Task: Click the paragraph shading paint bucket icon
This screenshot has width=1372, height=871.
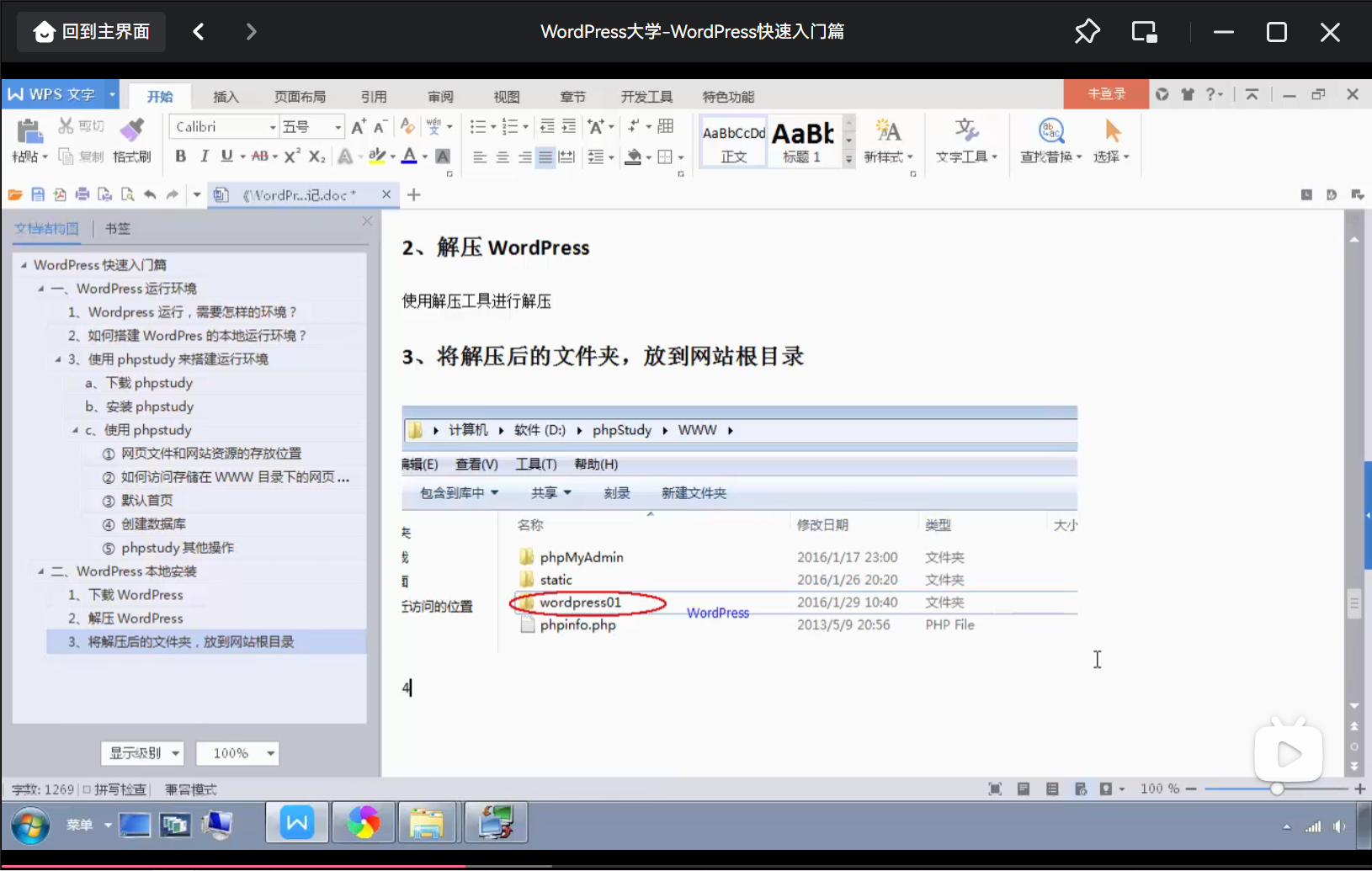Action: (x=634, y=157)
